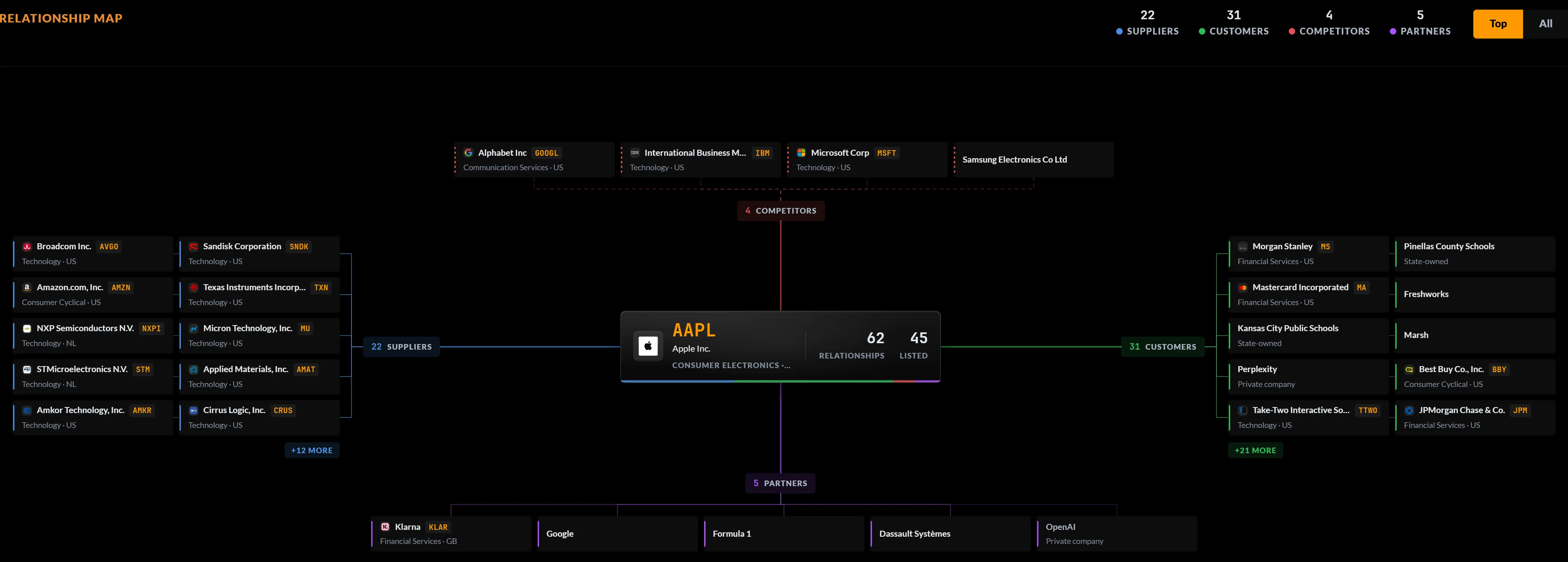Image resolution: width=1568 pixels, height=562 pixels.
Task: Open the Dassault Systèmes partner card
Action: tap(950, 533)
